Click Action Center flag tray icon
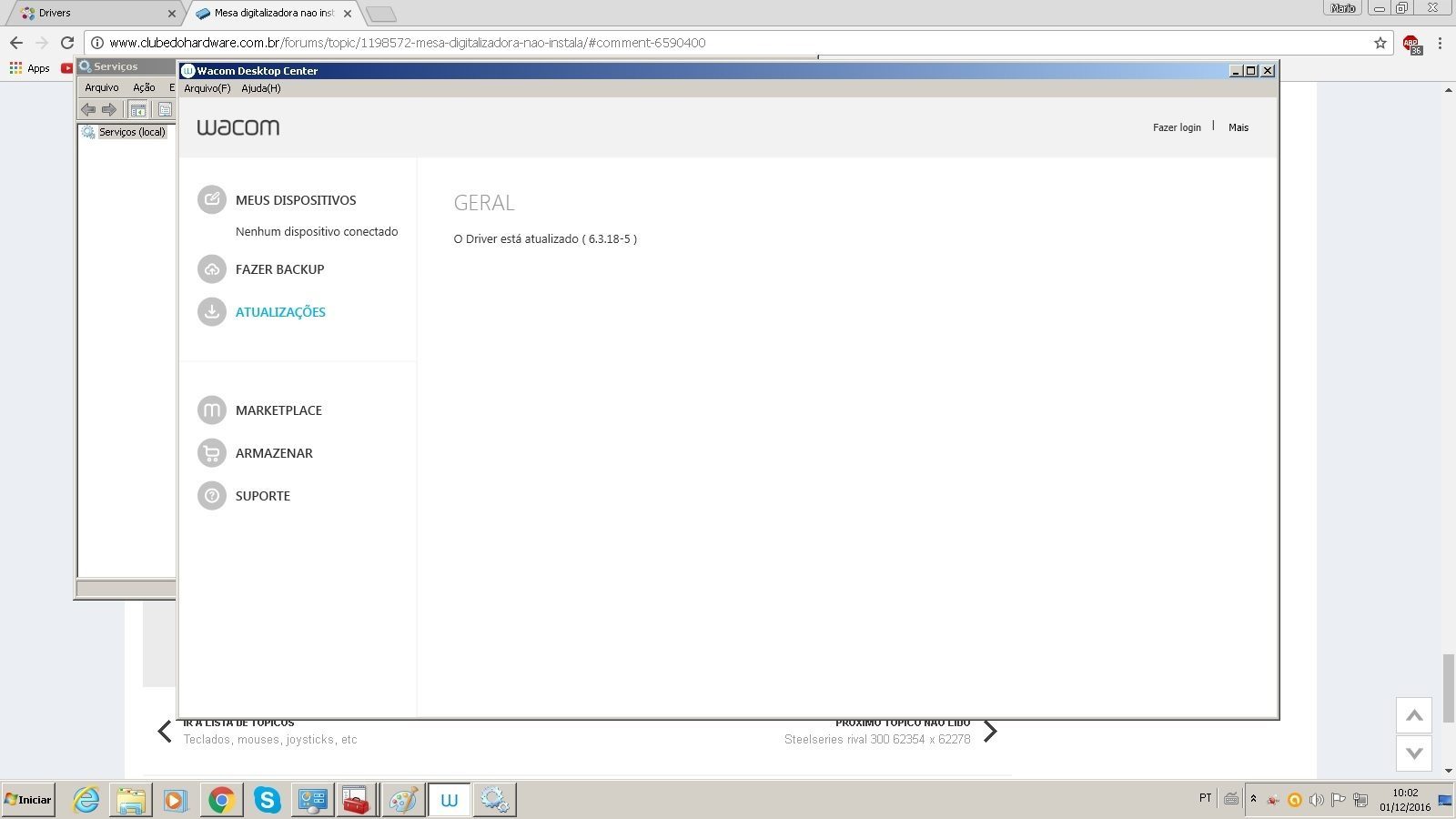This screenshot has height=819, width=1456. point(1338,800)
